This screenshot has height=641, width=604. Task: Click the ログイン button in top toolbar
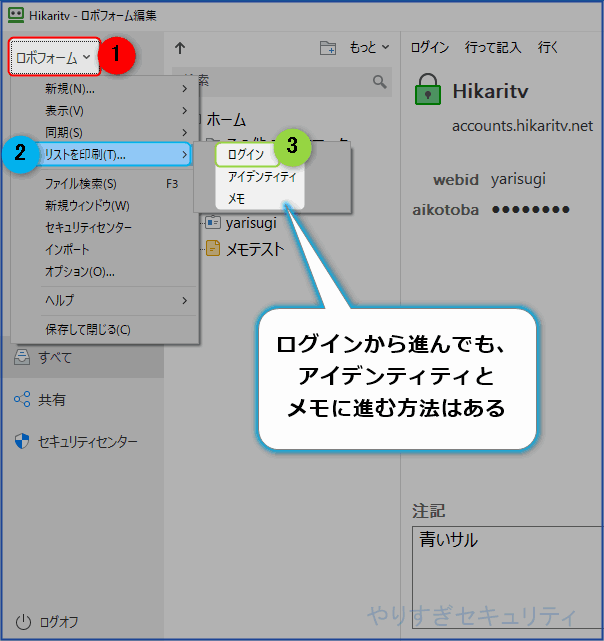coord(429,47)
